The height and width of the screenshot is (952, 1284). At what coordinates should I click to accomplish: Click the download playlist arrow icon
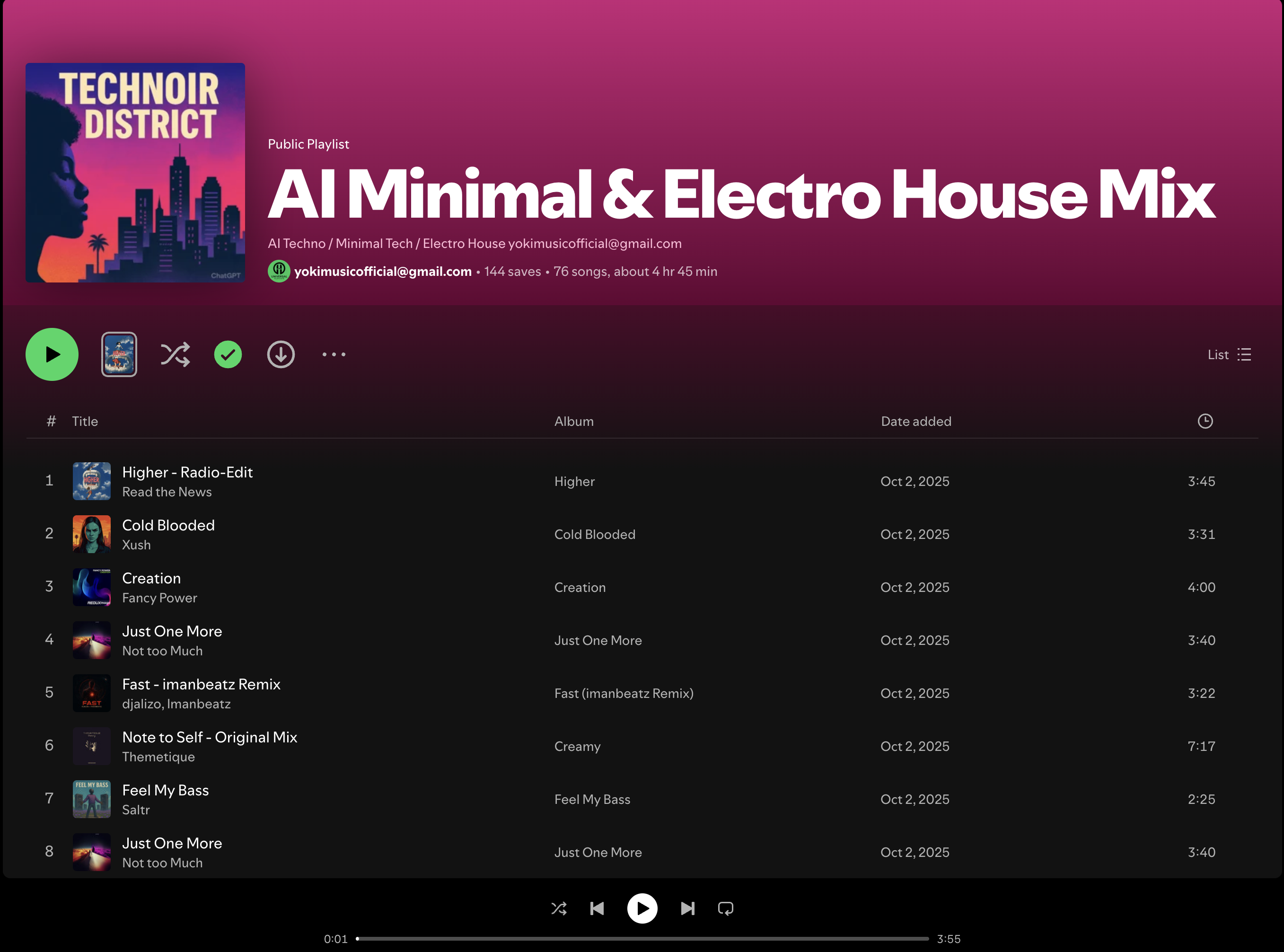tap(281, 354)
